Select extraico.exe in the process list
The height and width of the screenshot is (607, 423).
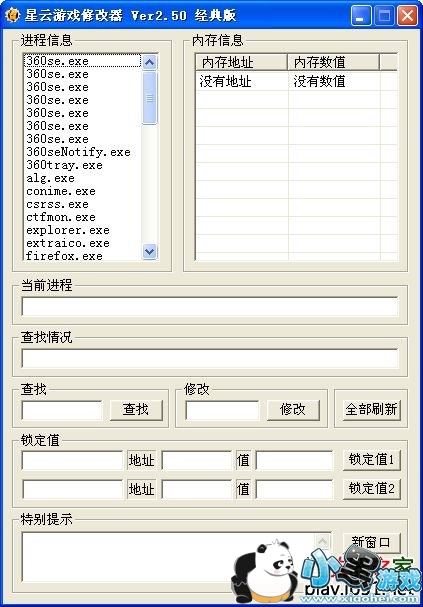coord(68,243)
